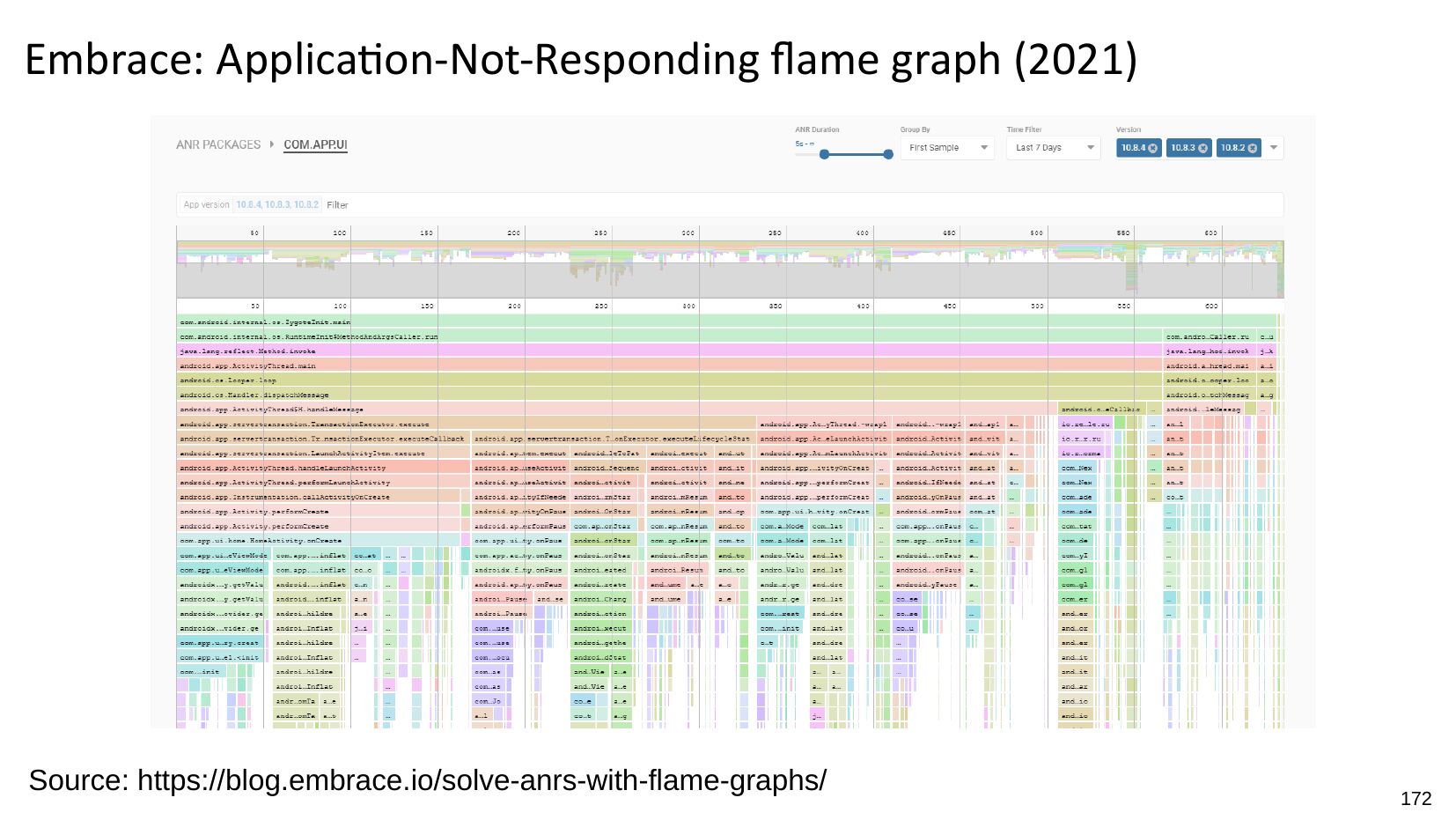Select the ZygoteInit.main flame frame
Viewport: 1456px width, 820px height.
pyautogui.click(x=616, y=321)
